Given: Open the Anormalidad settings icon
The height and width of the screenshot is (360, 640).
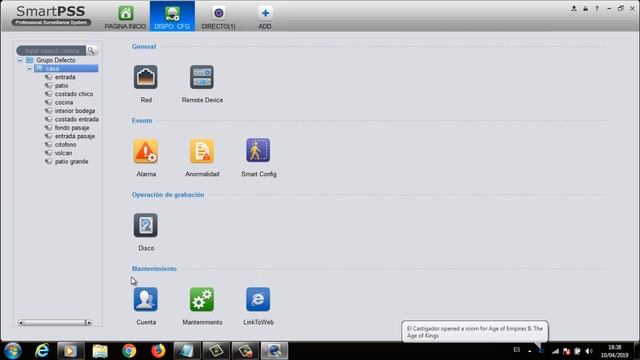Looking at the screenshot, I should [x=202, y=151].
